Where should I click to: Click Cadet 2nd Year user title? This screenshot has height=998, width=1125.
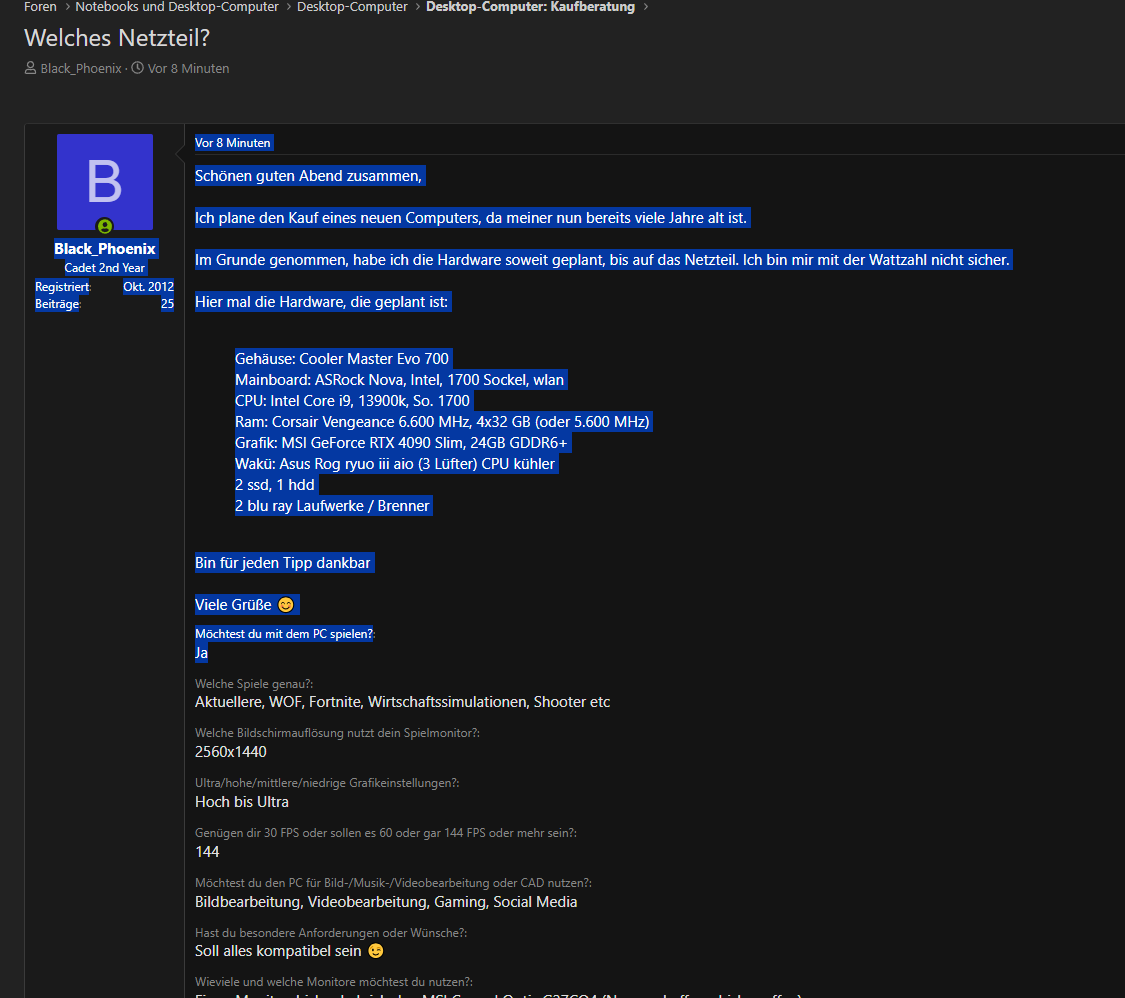[105, 268]
